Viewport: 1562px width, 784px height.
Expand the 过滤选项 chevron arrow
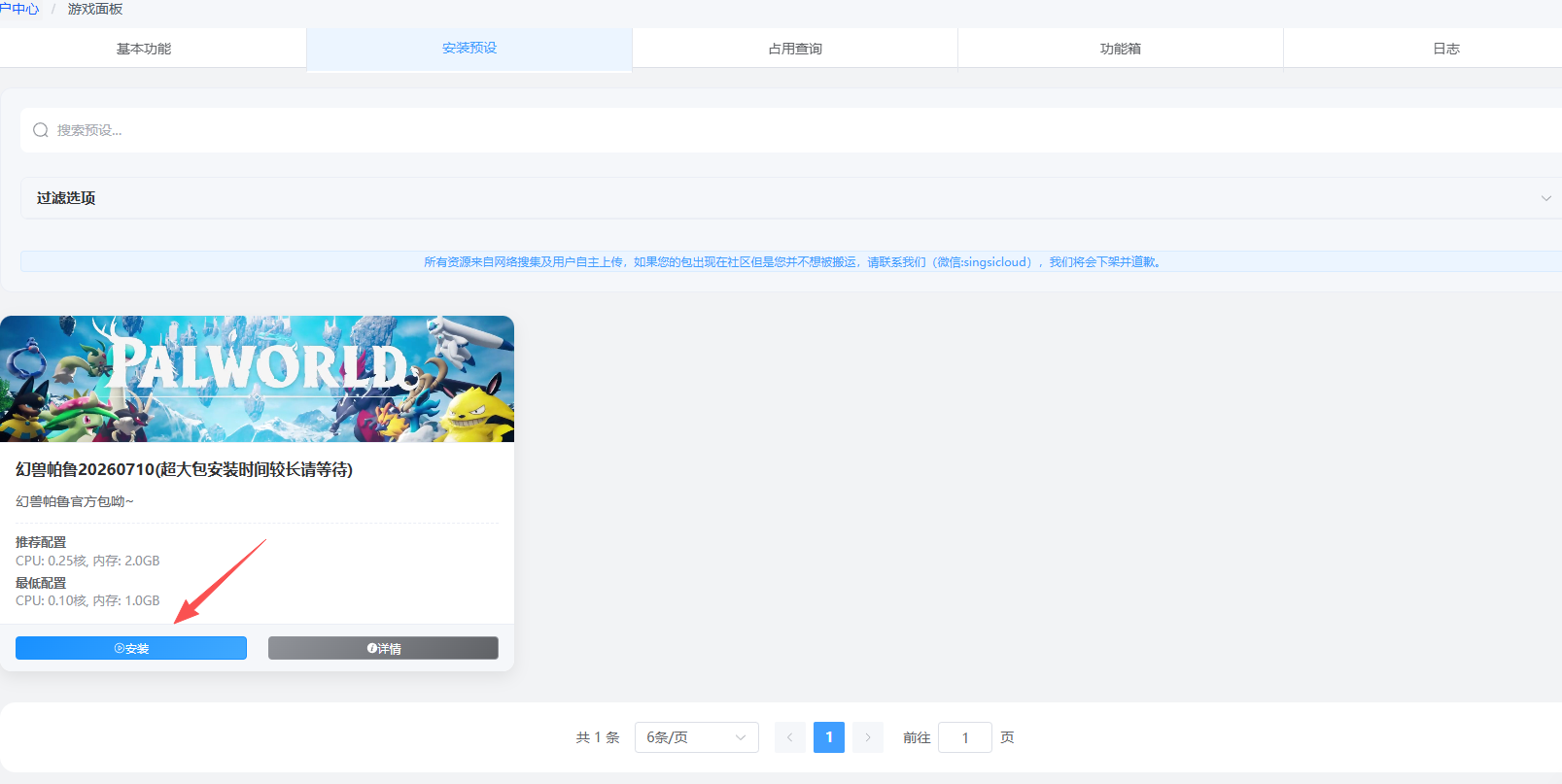(x=1545, y=198)
